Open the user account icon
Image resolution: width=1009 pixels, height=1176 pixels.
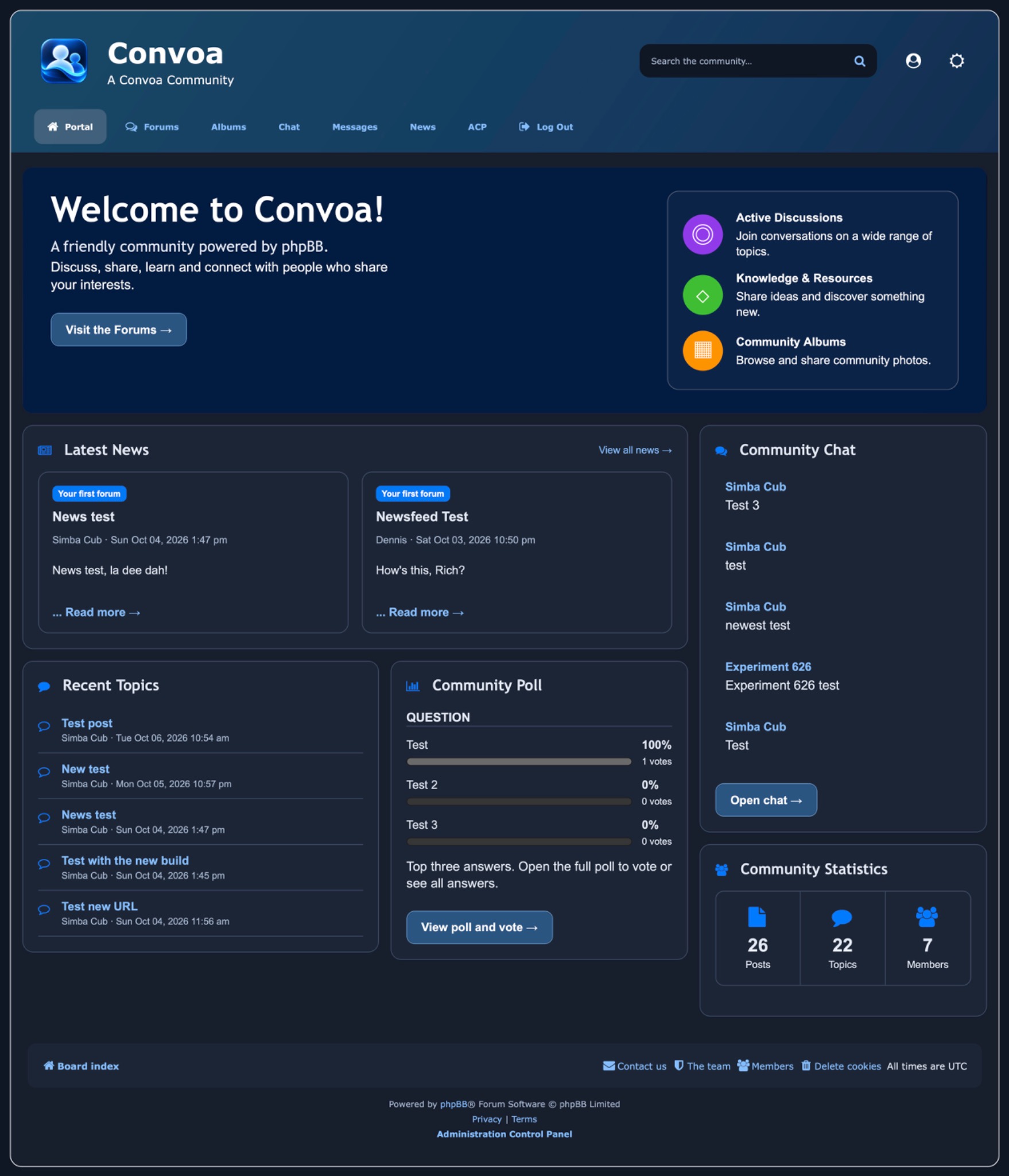tap(913, 61)
